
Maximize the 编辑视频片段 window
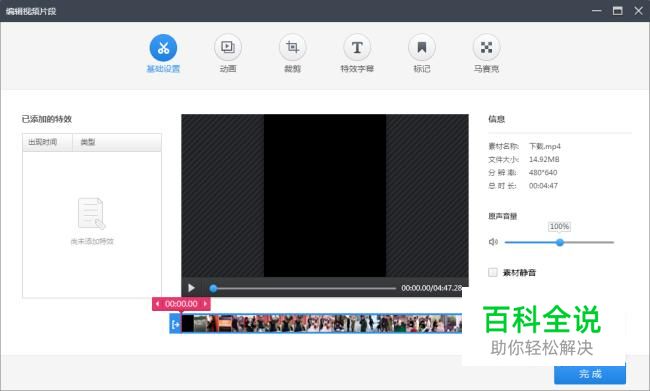coord(618,11)
